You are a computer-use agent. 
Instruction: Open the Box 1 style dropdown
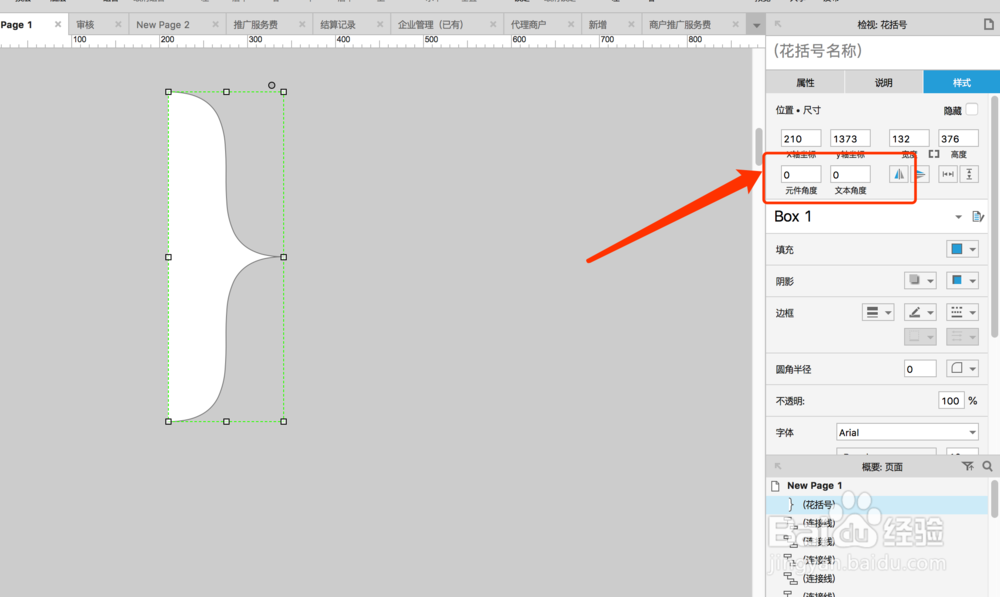(958, 217)
